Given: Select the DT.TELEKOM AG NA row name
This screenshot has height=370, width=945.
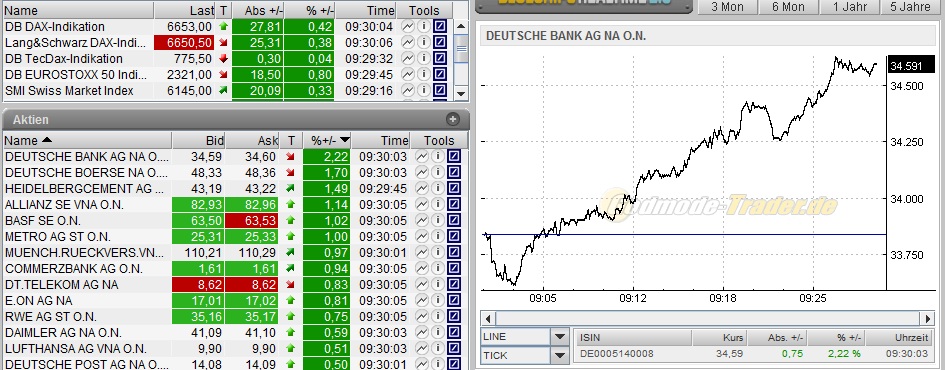Looking at the screenshot, I should pos(61,284).
